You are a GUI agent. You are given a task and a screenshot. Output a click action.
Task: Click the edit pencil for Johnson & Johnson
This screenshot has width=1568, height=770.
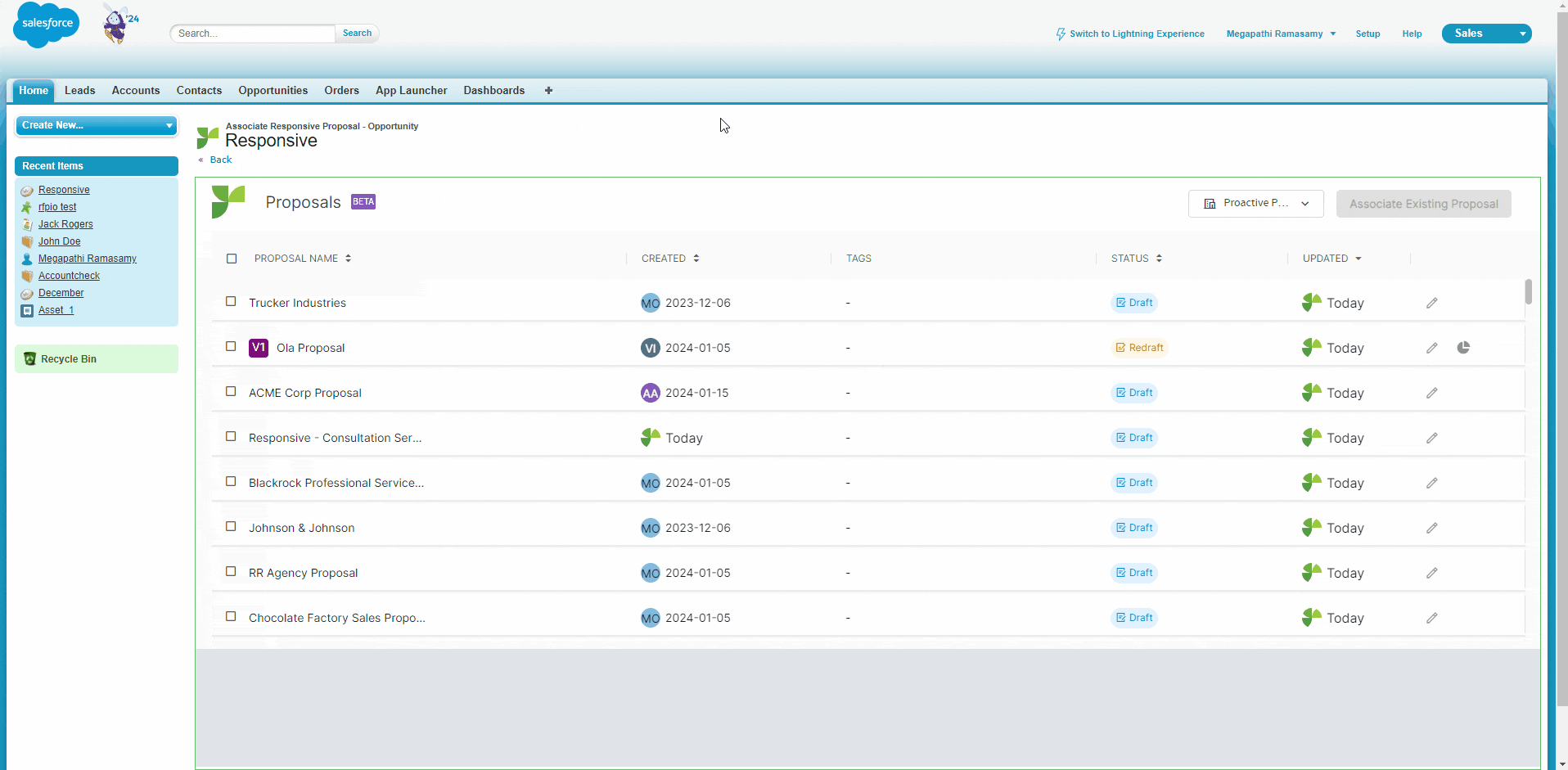(x=1431, y=528)
